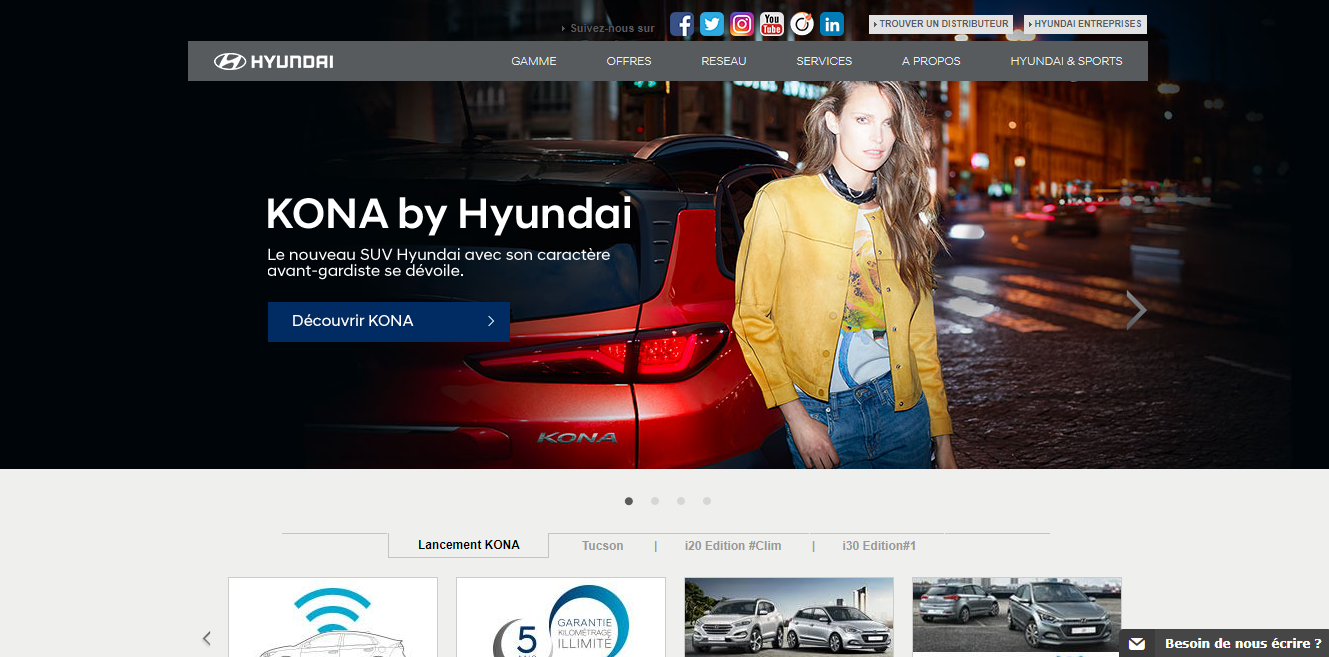This screenshot has width=1329, height=657.
Task: Click Besoin de nous écrire ? contact bar
Action: pos(1225,643)
